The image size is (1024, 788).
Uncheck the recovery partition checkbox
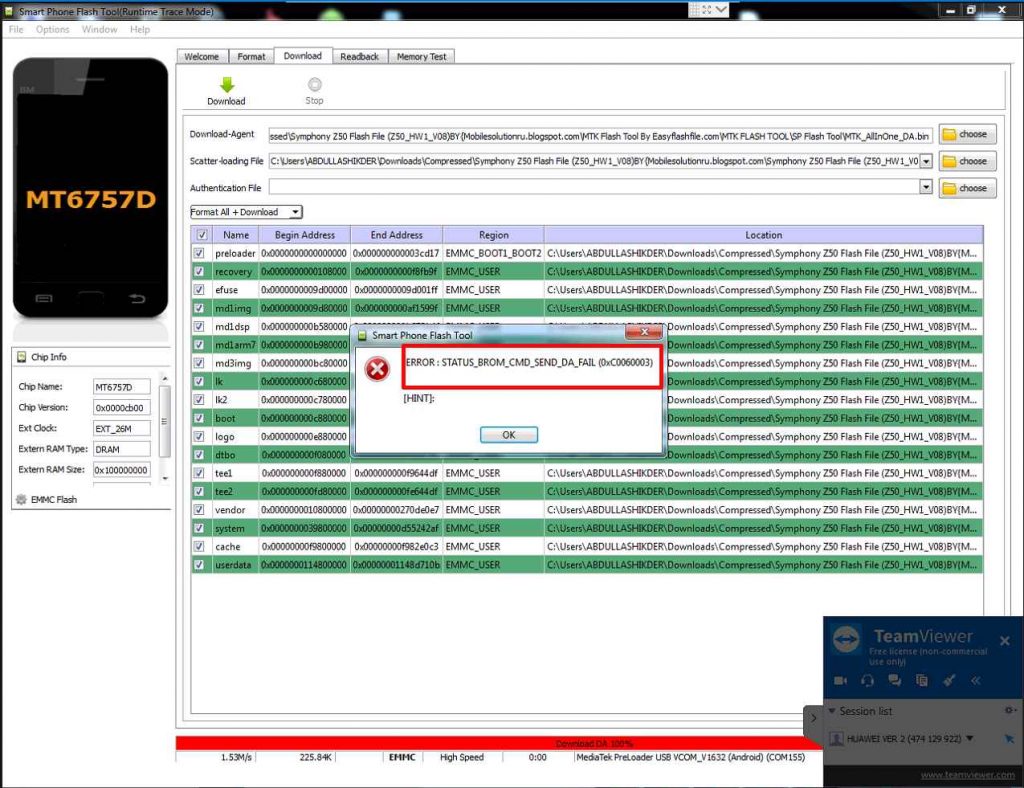point(199,272)
